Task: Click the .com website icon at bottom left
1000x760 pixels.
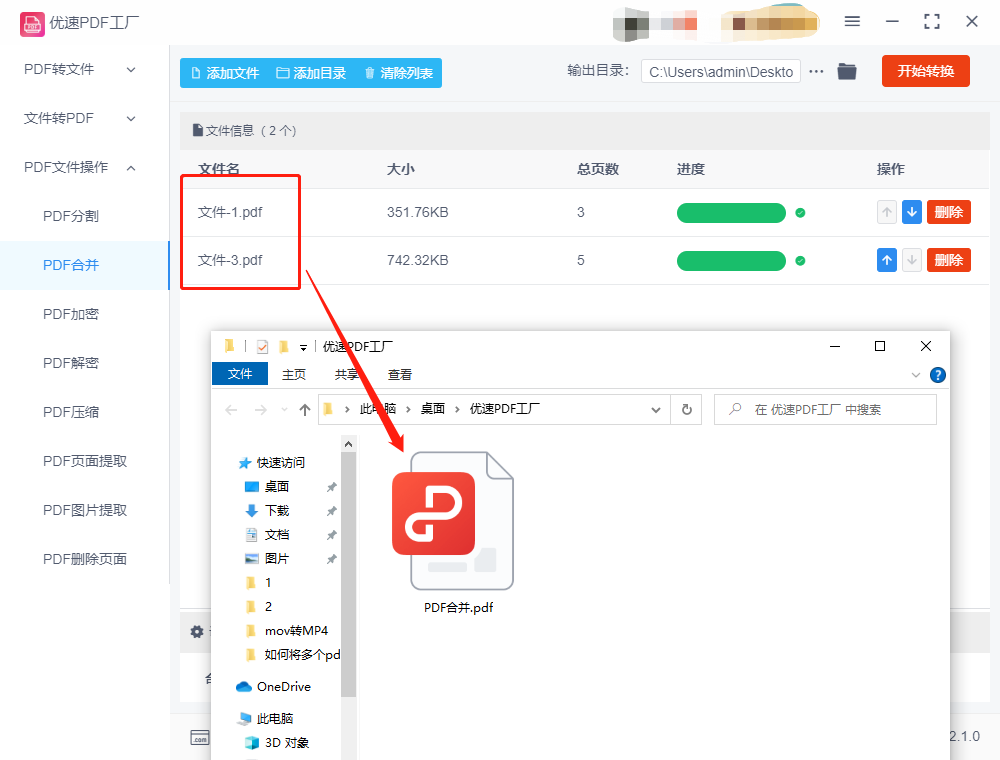Action: (x=200, y=738)
